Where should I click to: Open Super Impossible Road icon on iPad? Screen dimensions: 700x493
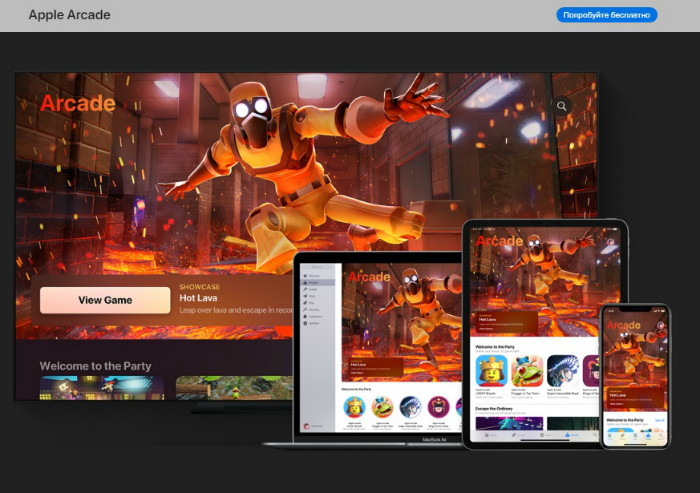click(x=563, y=371)
